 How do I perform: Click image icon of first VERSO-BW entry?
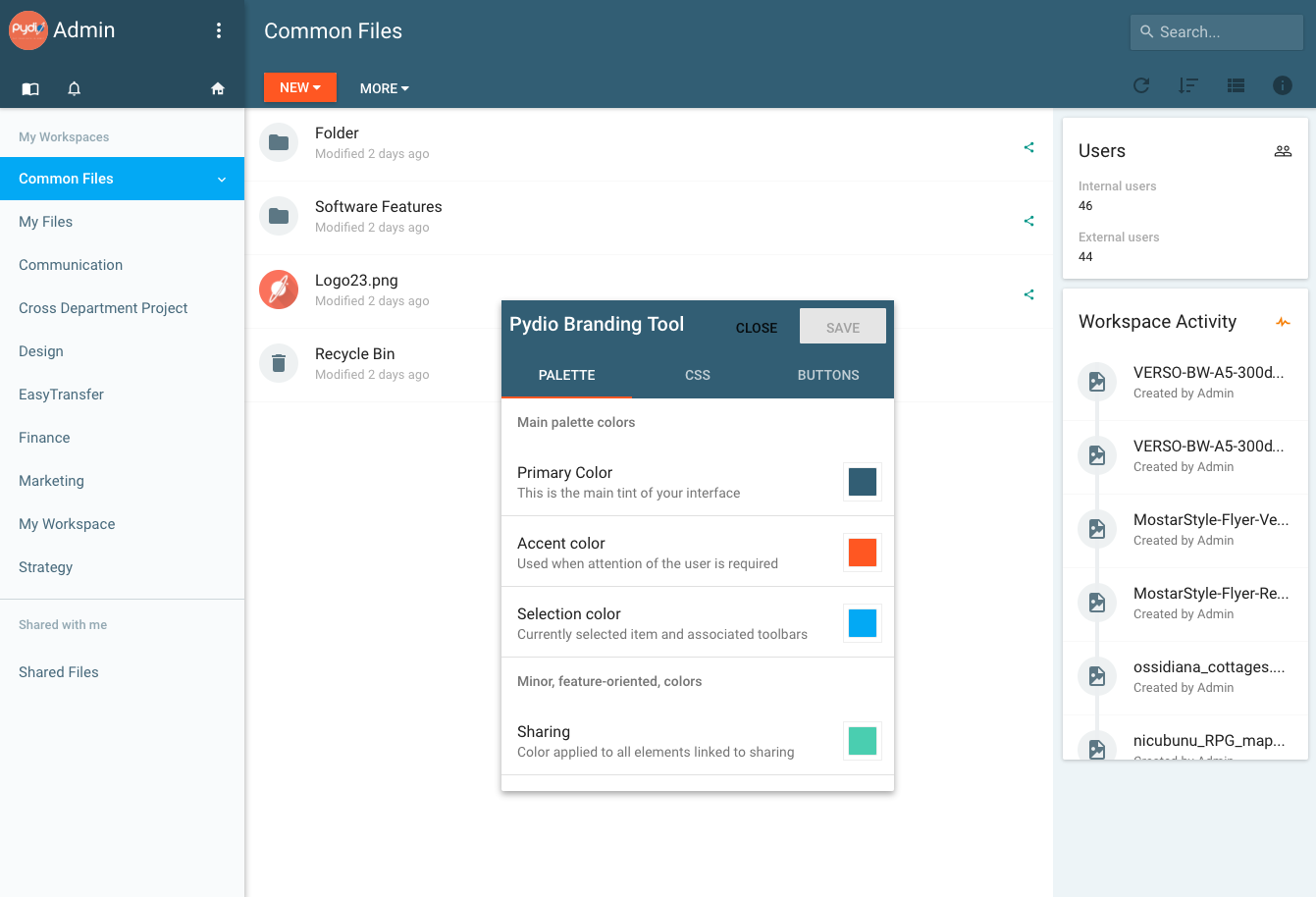(x=1097, y=382)
